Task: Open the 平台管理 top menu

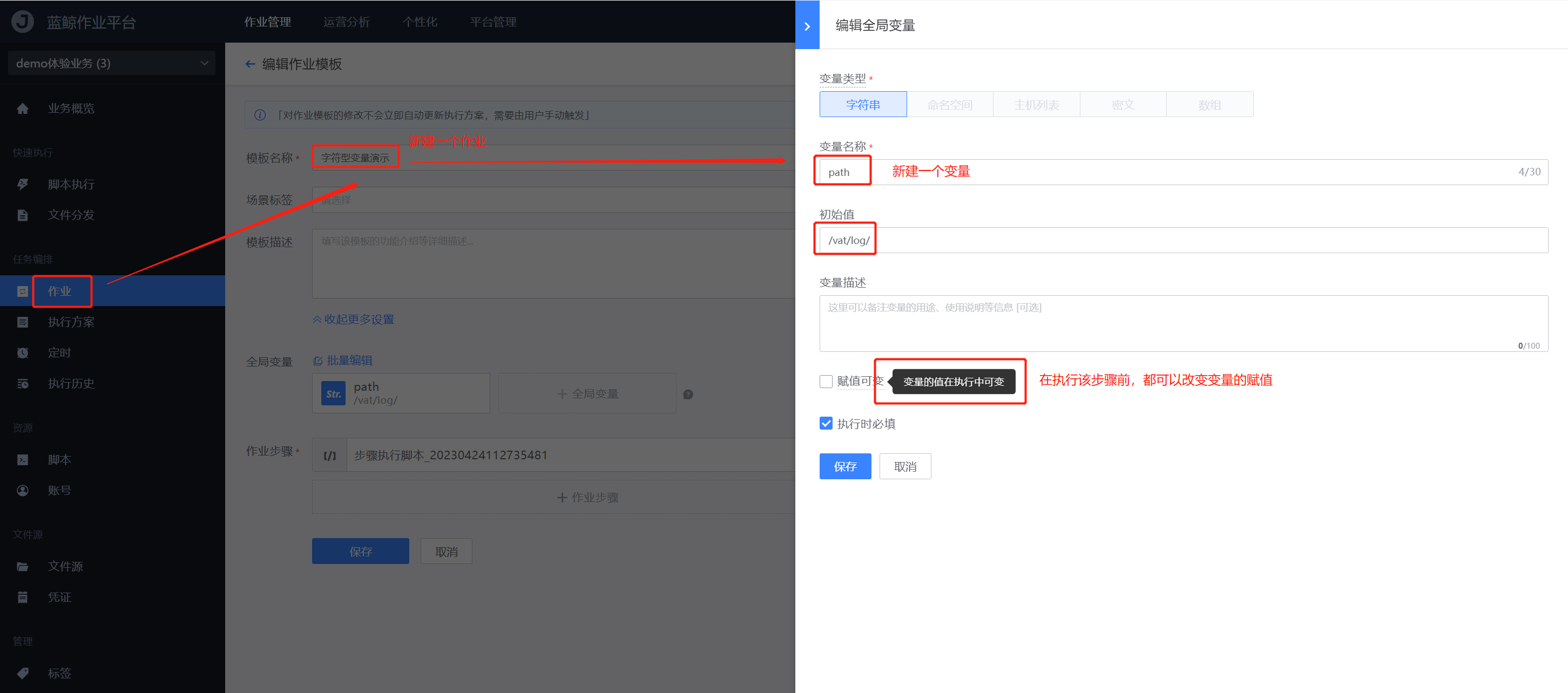Action: [x=493, y=22]
